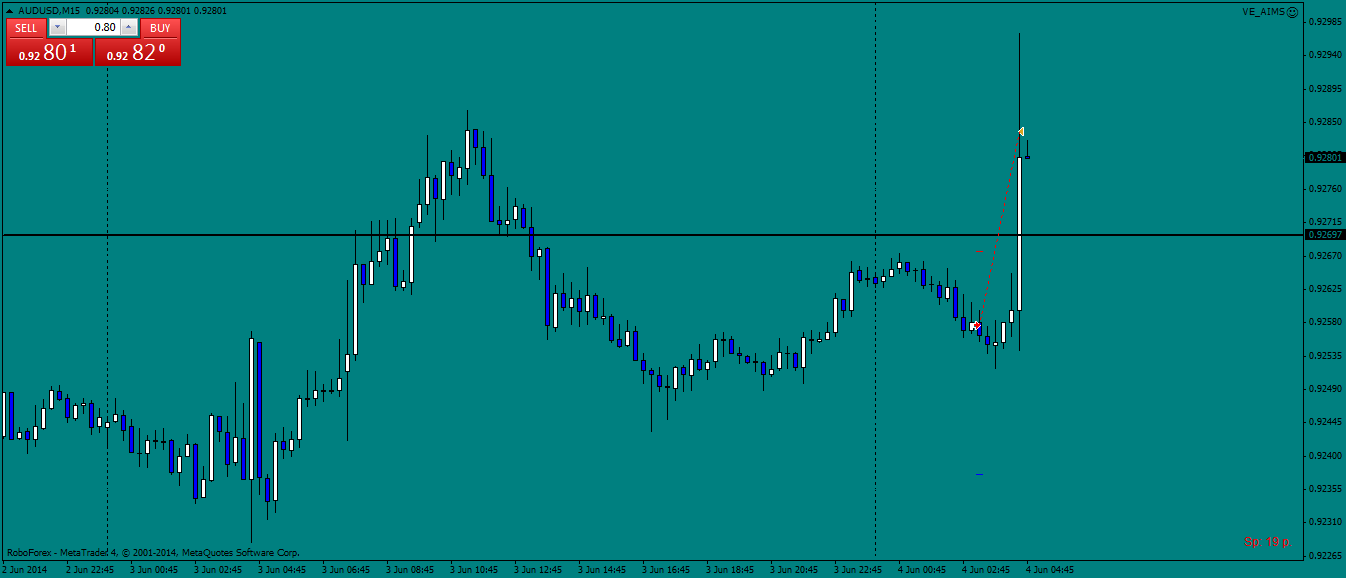
Task: Click the 3 Jun 10:45 time label
Action: tap(474, 570)
